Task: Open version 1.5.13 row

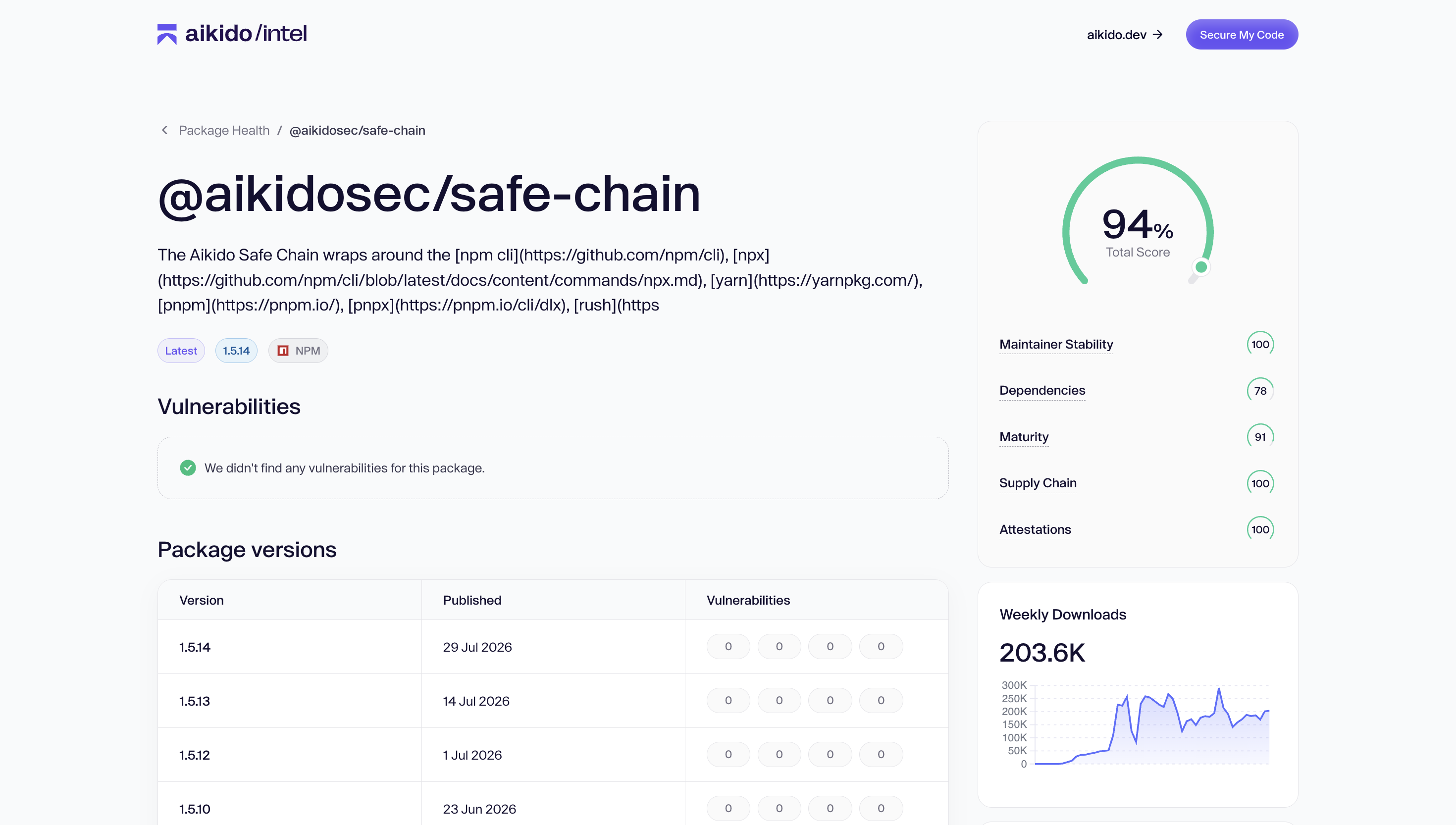Action: [553, 701]
